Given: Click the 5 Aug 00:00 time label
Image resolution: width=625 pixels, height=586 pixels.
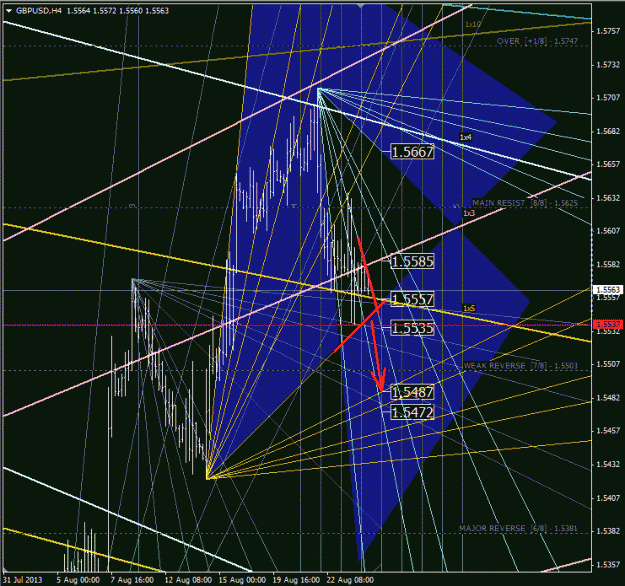Looking at the screenshot, I should point(78,580).
